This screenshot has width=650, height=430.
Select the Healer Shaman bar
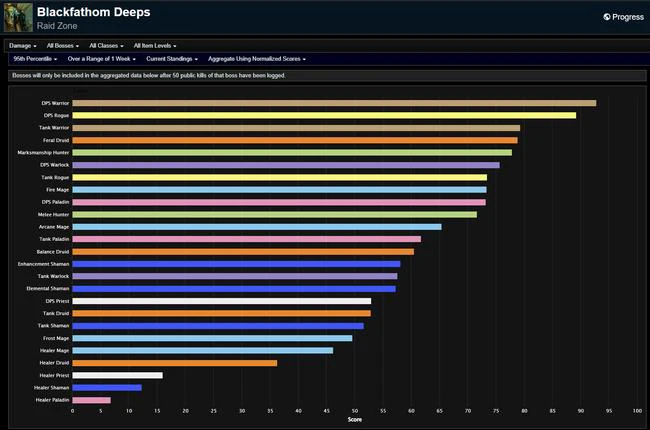click(107, 388)
